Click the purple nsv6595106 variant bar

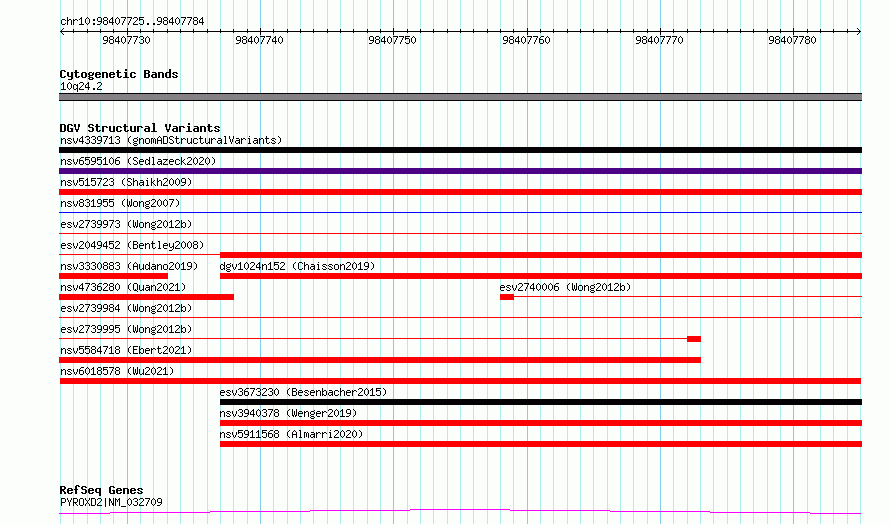[460, 171]
